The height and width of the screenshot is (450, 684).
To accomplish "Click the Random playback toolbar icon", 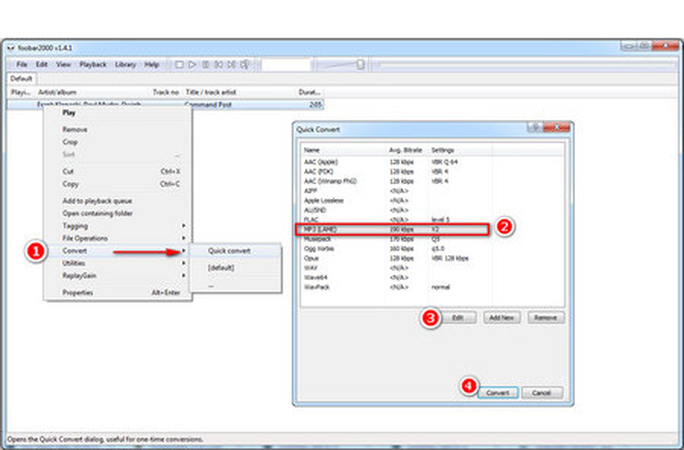I will (x=245, y=65).
